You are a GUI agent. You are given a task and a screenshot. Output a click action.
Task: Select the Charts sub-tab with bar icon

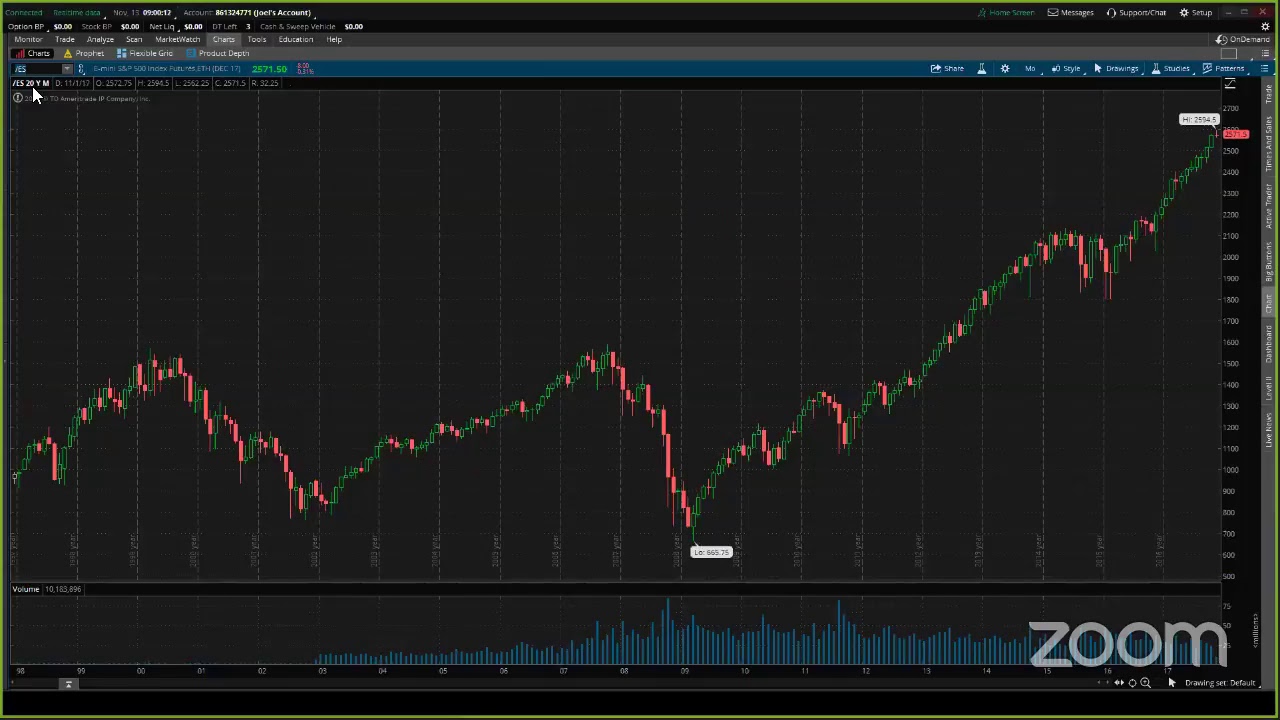coord(32,53)
